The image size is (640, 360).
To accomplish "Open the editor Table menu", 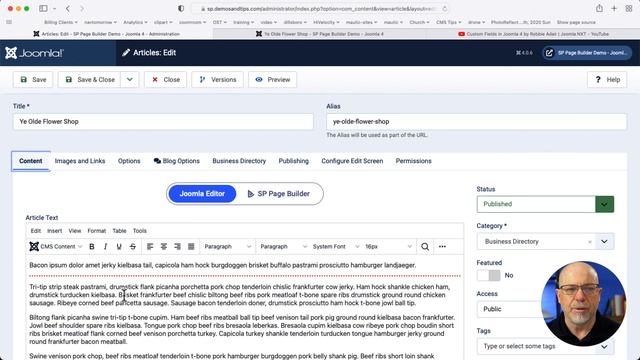I will pos(119,231).
